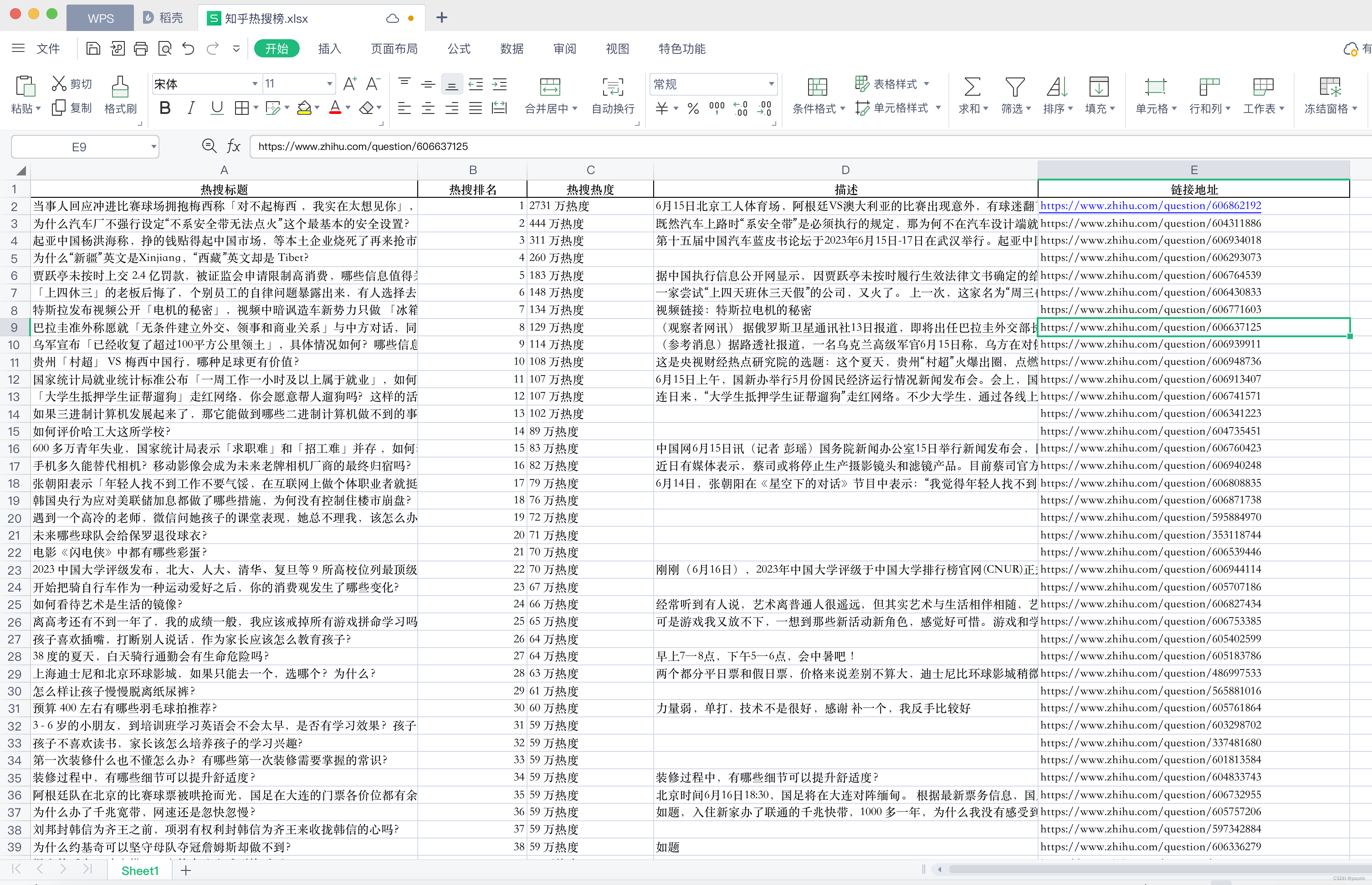Switch to the 公式 ribbon tab
The image size is (1372, 885).
(x=459, y=49)
